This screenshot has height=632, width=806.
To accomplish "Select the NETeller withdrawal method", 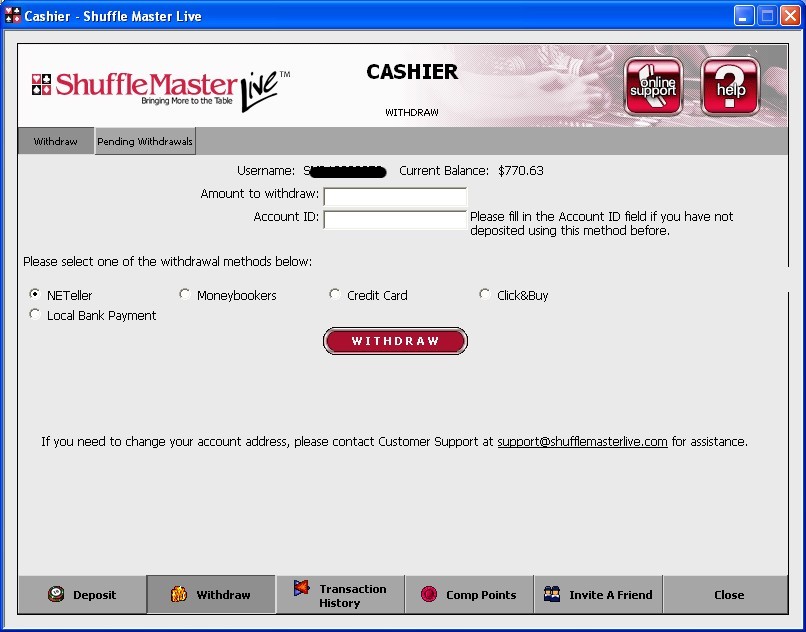I will tap(36, 295).
